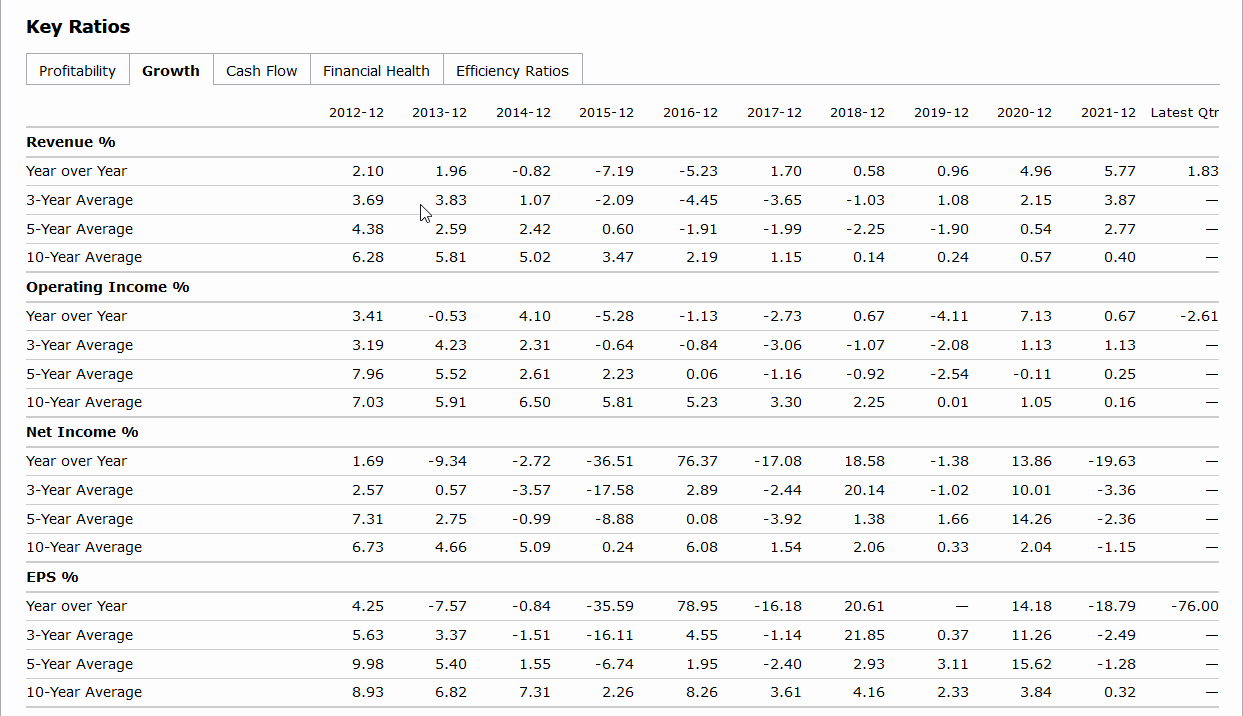The image size is (1243, 716).
Task: Click the Key Ratios page title
Action: click(x=78, y=27)
